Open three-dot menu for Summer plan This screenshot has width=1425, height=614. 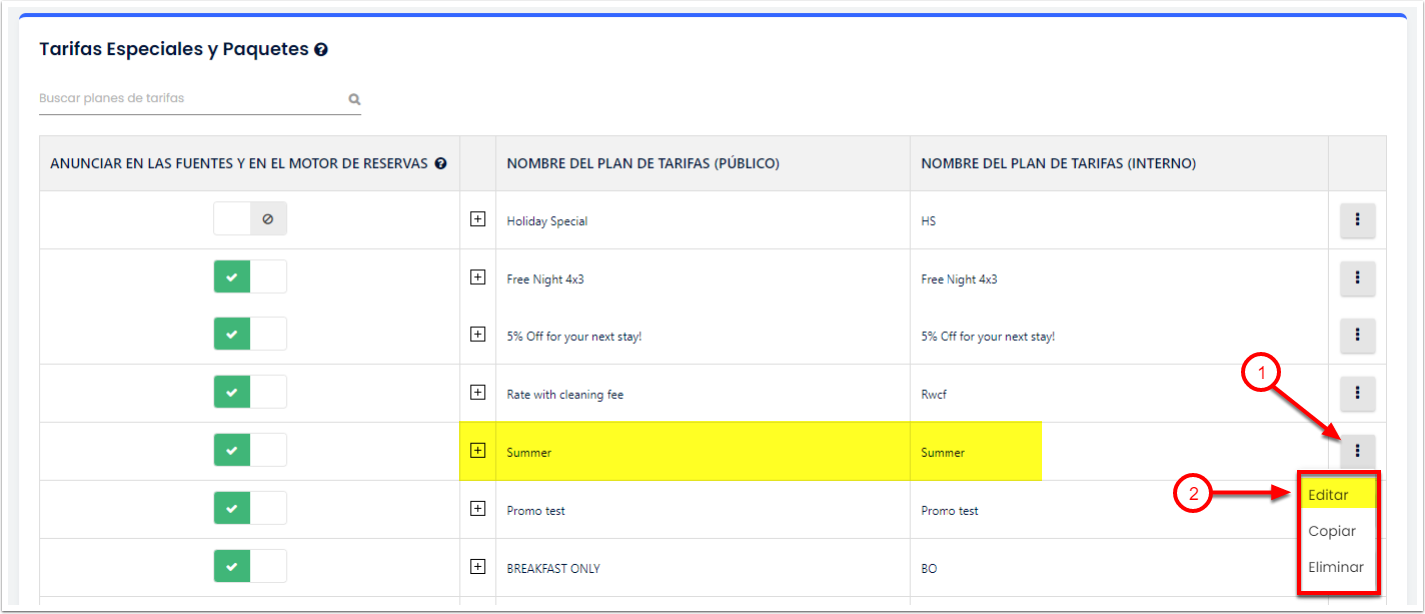[1357, 451]
